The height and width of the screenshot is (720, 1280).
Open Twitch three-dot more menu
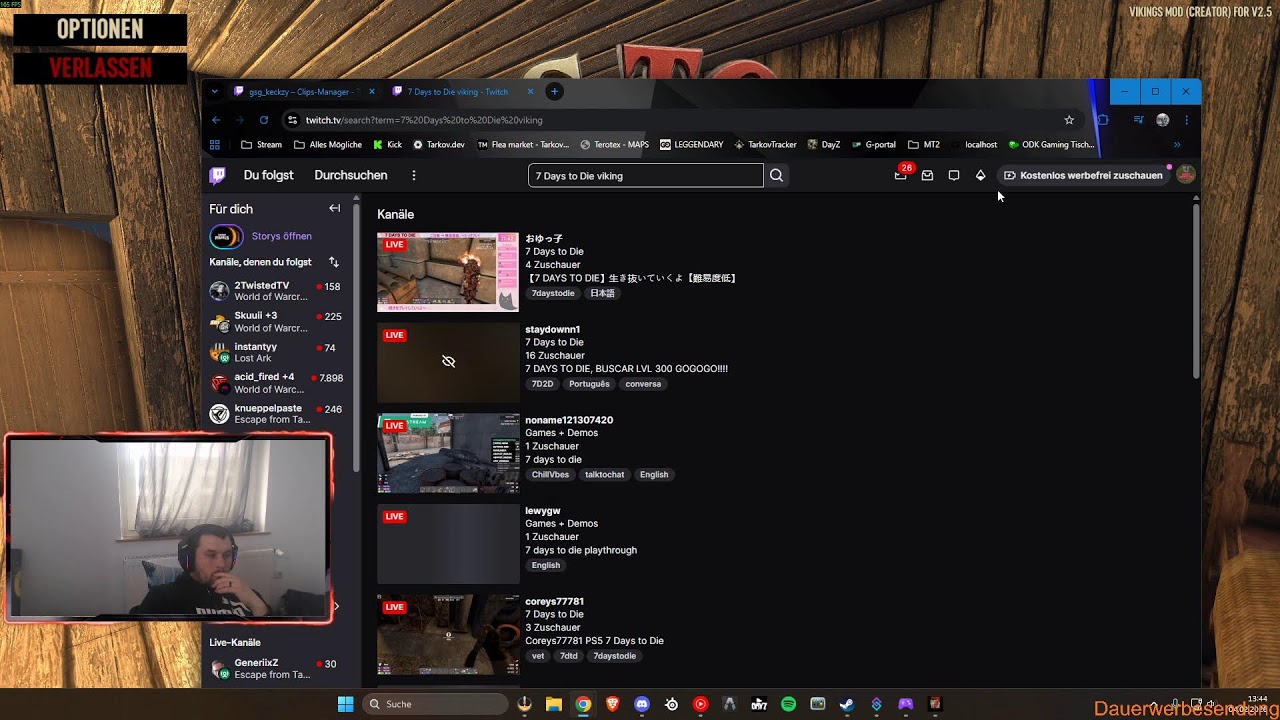pos(414,176)
